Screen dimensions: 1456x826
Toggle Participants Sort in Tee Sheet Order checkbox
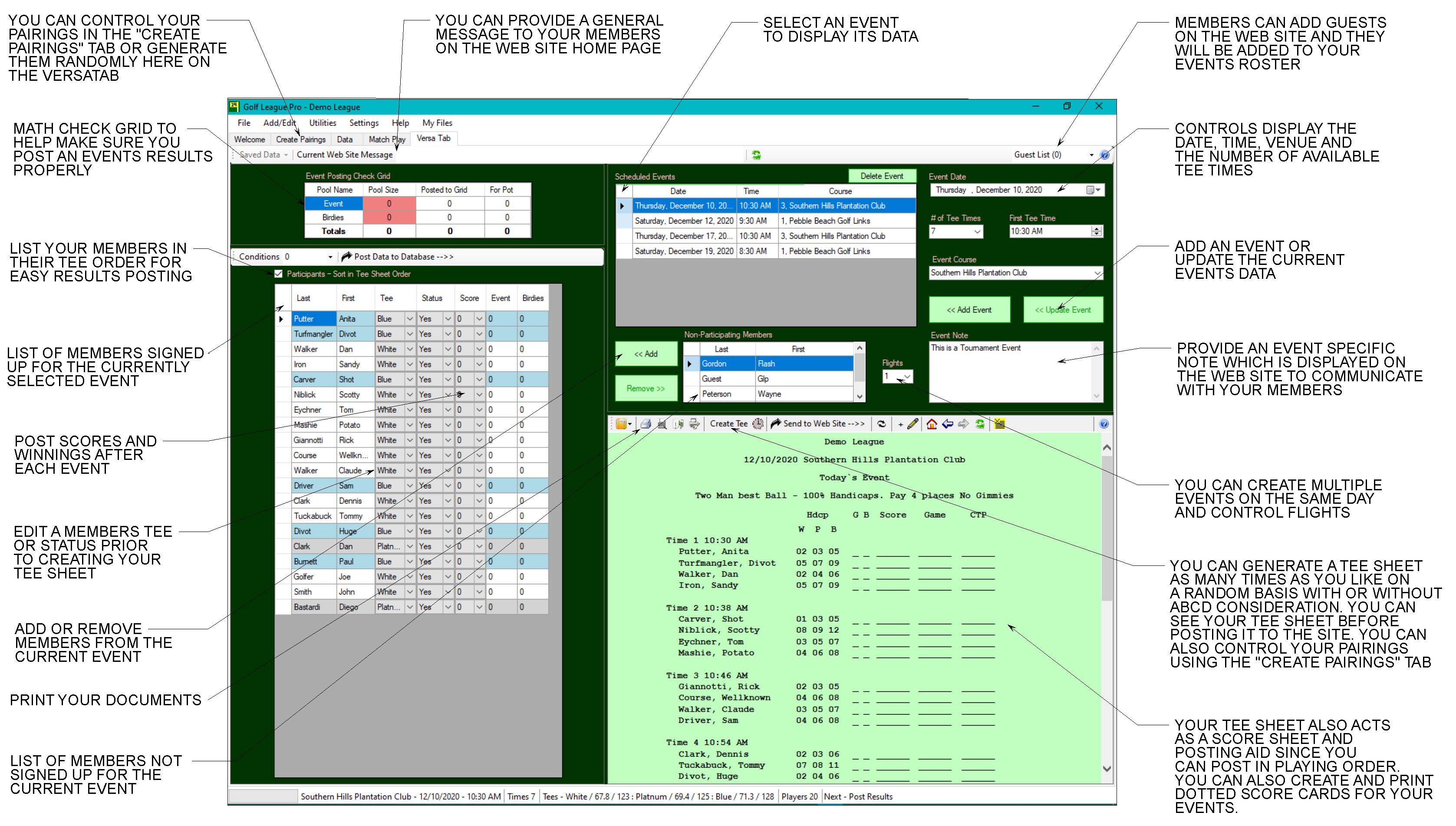[278, 274]
